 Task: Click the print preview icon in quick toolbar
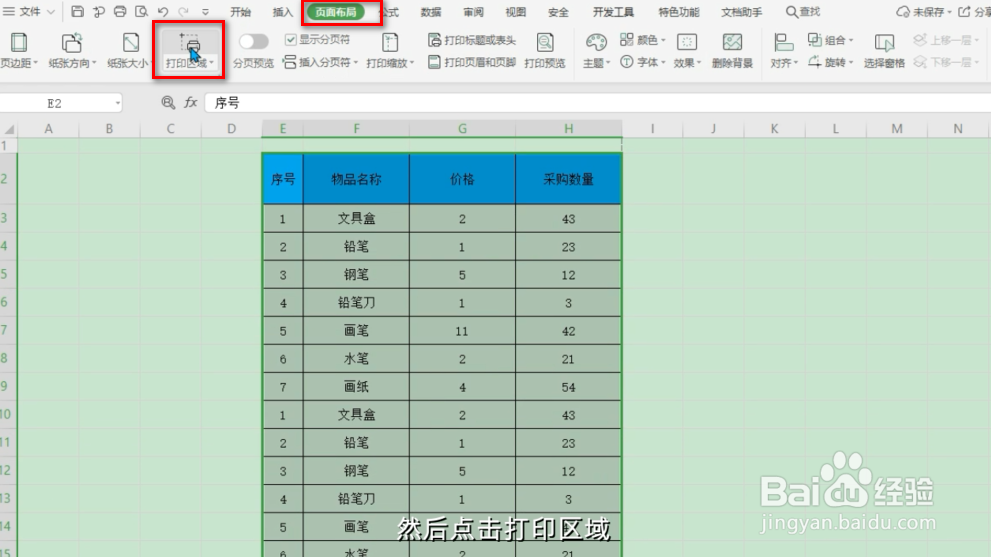pyautogui.click(x=141, y=11)
